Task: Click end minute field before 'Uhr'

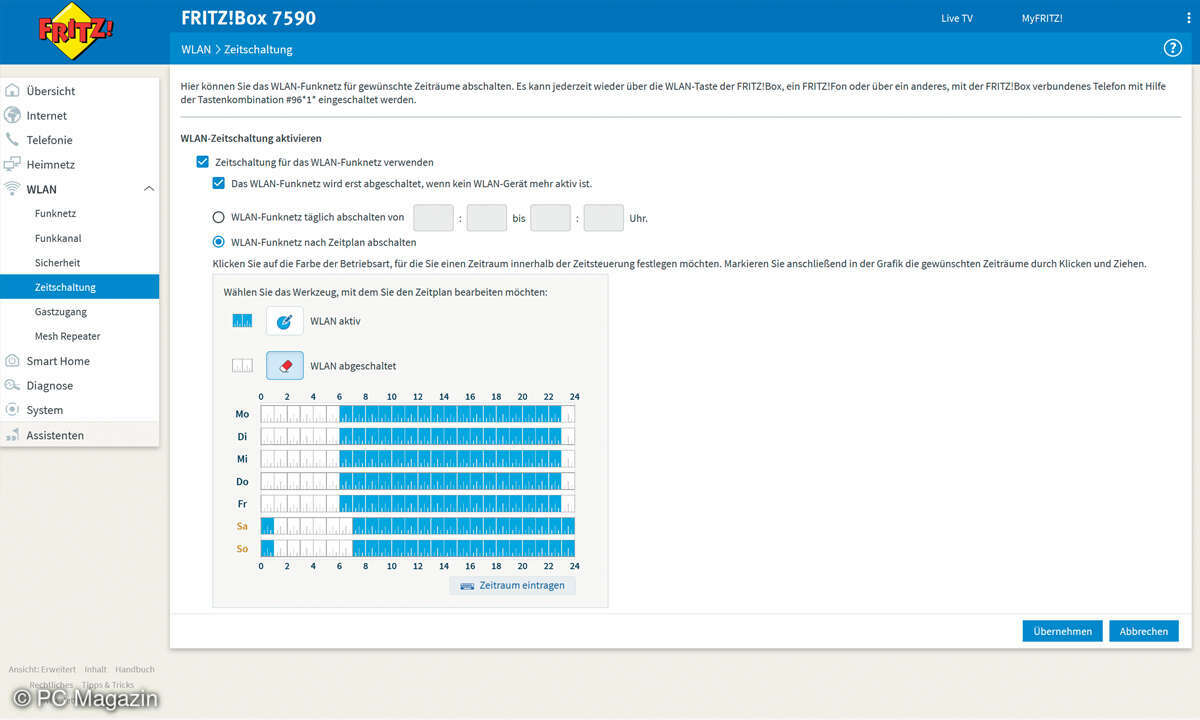Action: tap(604, 217)
